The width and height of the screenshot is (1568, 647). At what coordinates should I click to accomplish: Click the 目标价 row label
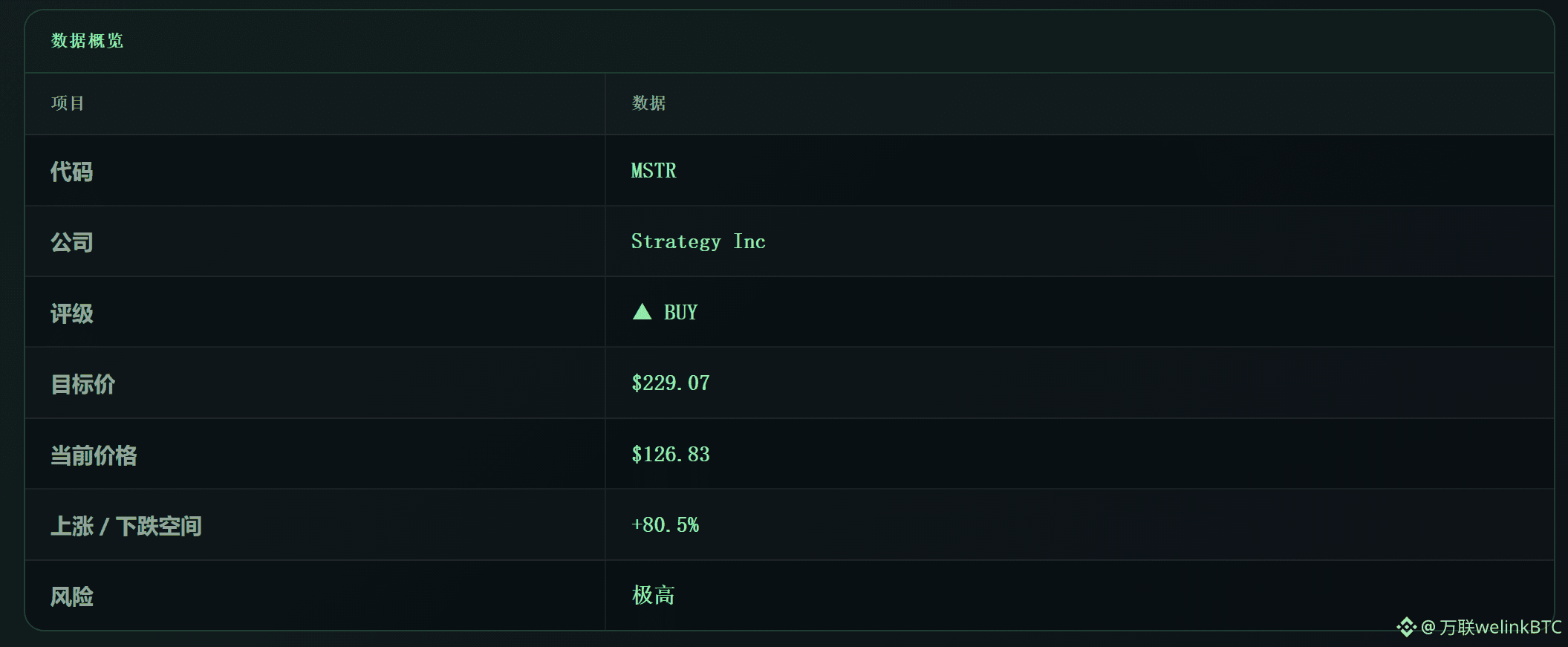(82, 384)
